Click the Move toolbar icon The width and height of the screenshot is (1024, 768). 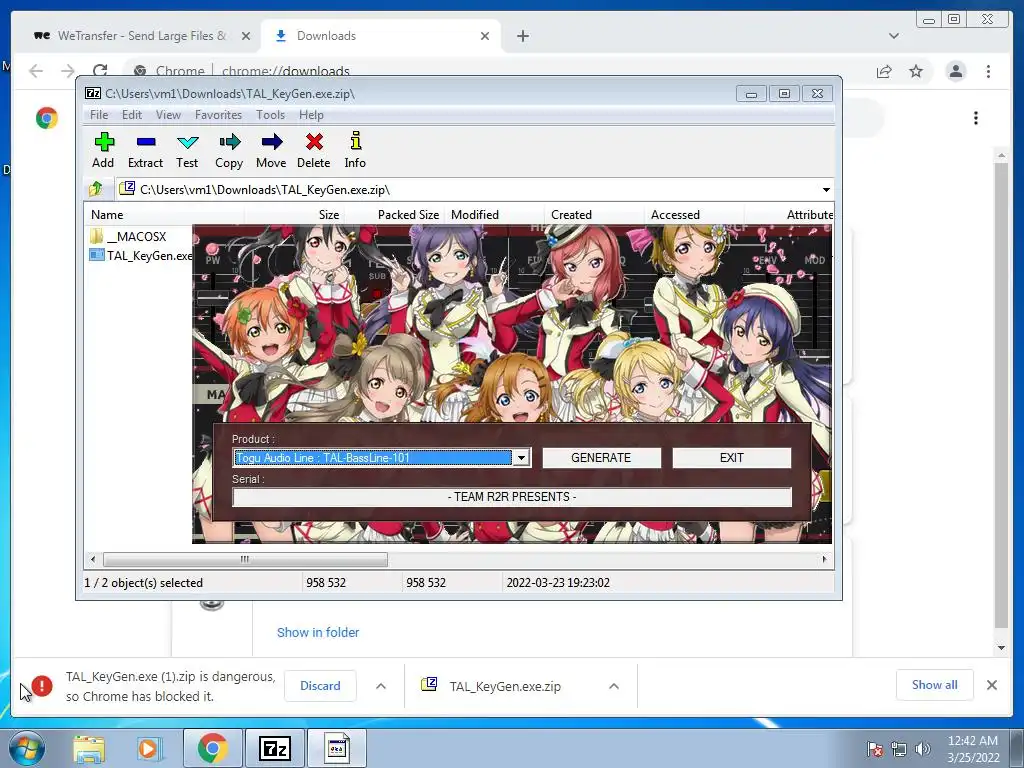(271, 150)
